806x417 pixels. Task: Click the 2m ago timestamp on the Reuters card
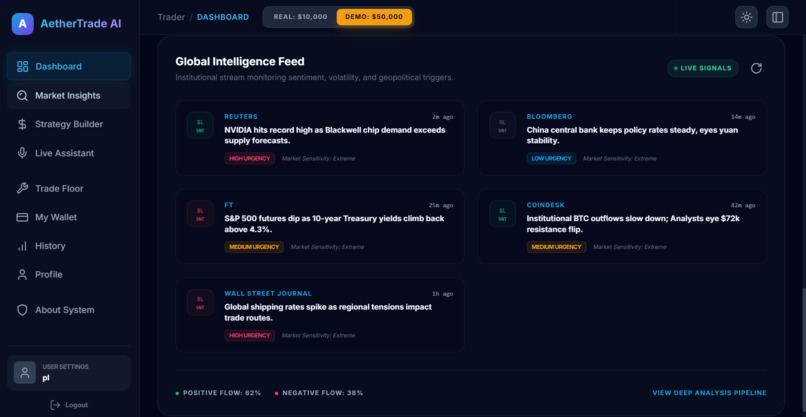[443, 117]
